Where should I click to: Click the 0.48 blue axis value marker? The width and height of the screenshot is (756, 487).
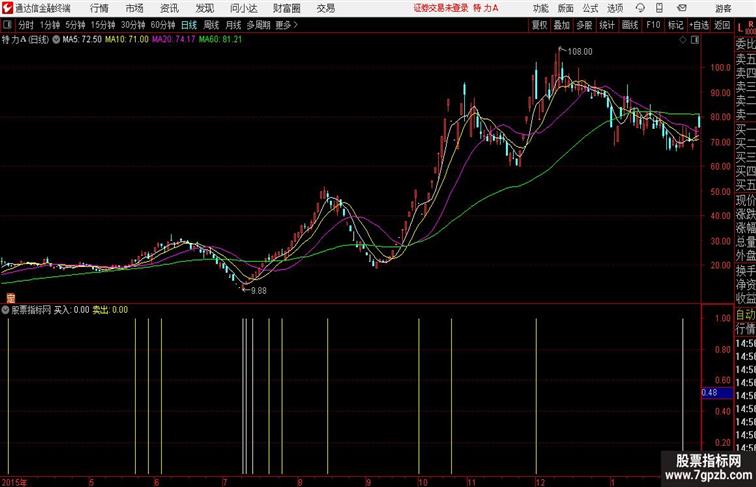[x=717, y=393]
